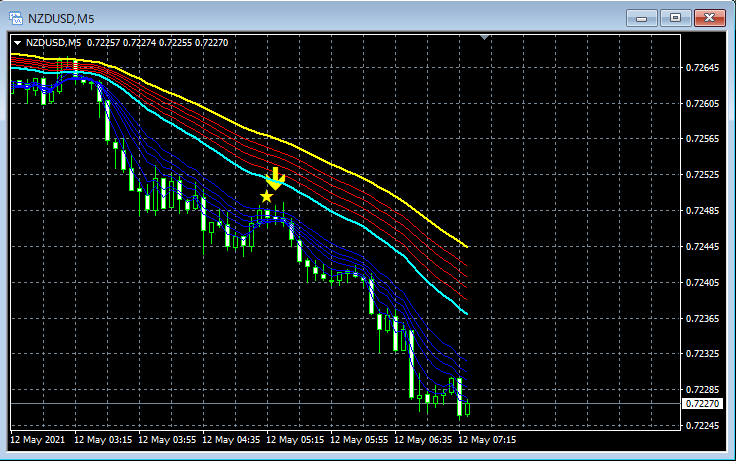Click the 0.72405 price scale label

coord(702,282)
